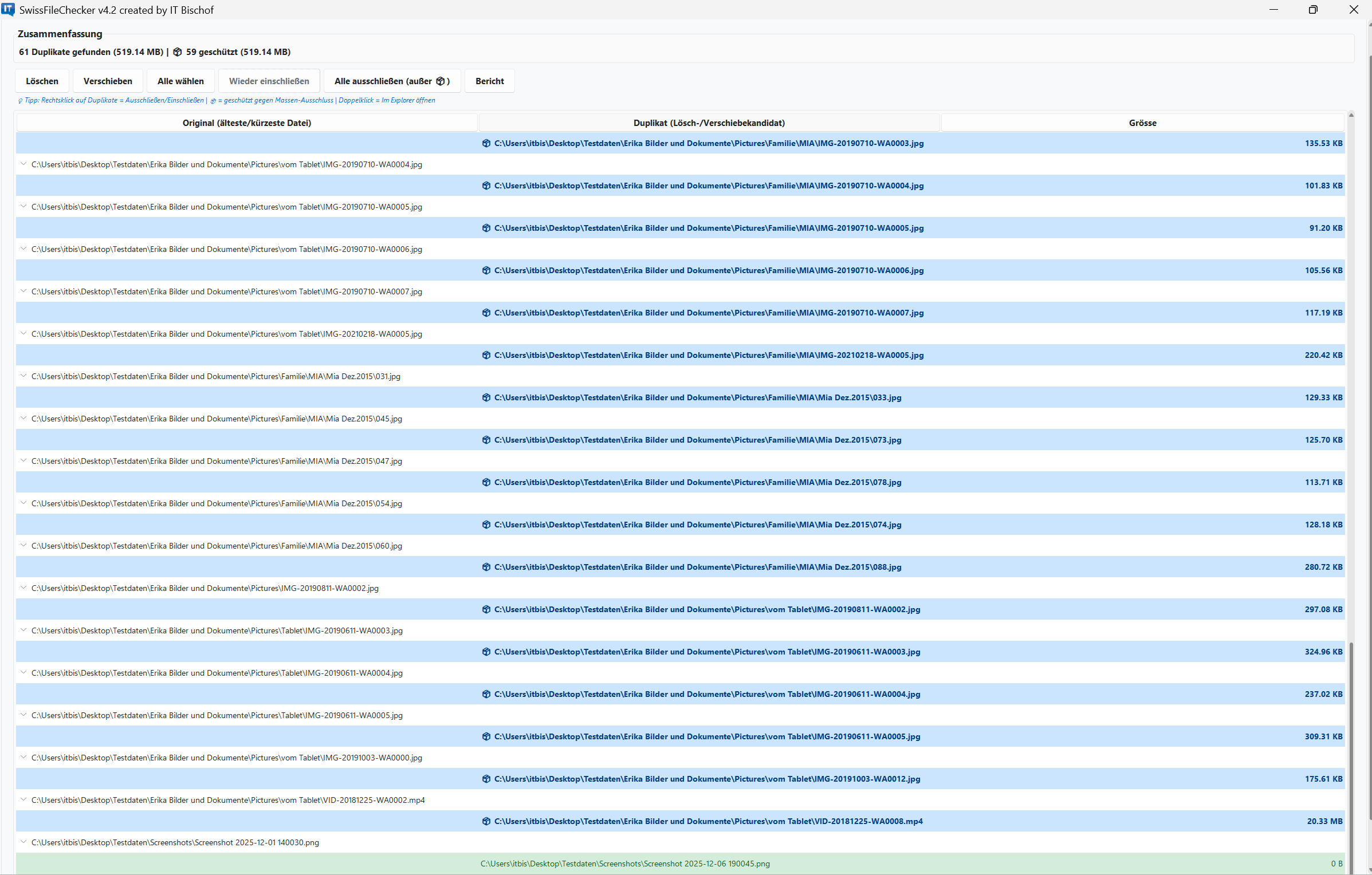Click the shield icon next to '59 geschützt' summary
Image resolution: width=1372 pixels, height=875 pixels.
click(x=178, y=52)
